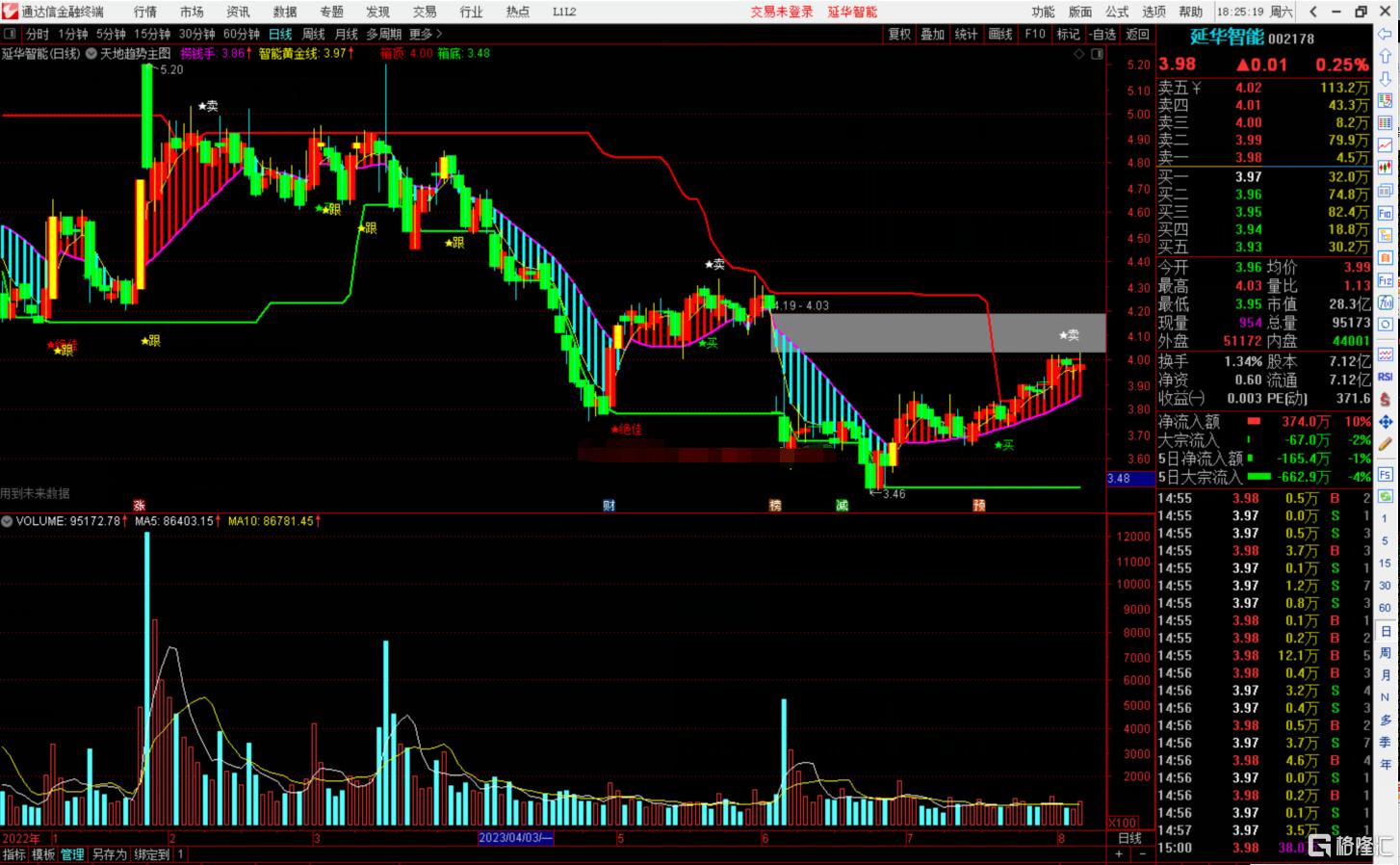The width and height of the screenshot is (1400, 865).
Task: Open the 画线 drawing tools
Action: [1000, 34]
